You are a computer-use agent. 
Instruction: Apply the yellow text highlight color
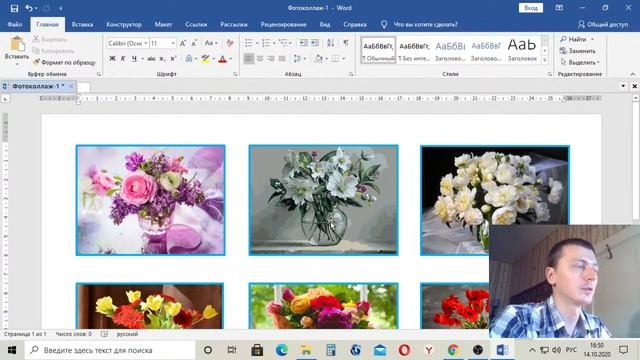[205, 59]
